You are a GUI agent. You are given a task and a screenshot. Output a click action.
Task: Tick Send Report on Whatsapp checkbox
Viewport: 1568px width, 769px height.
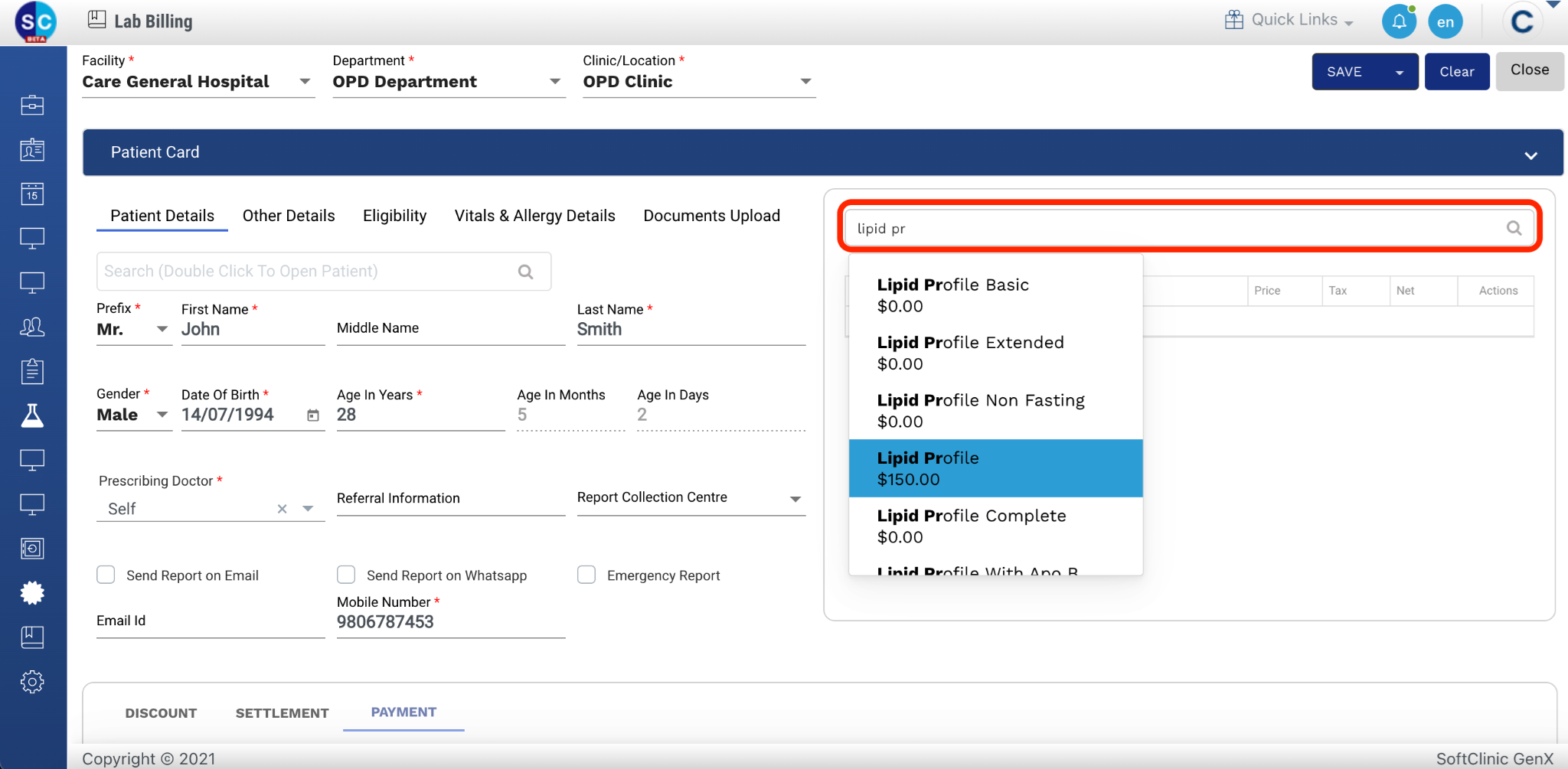pos(346,575)
